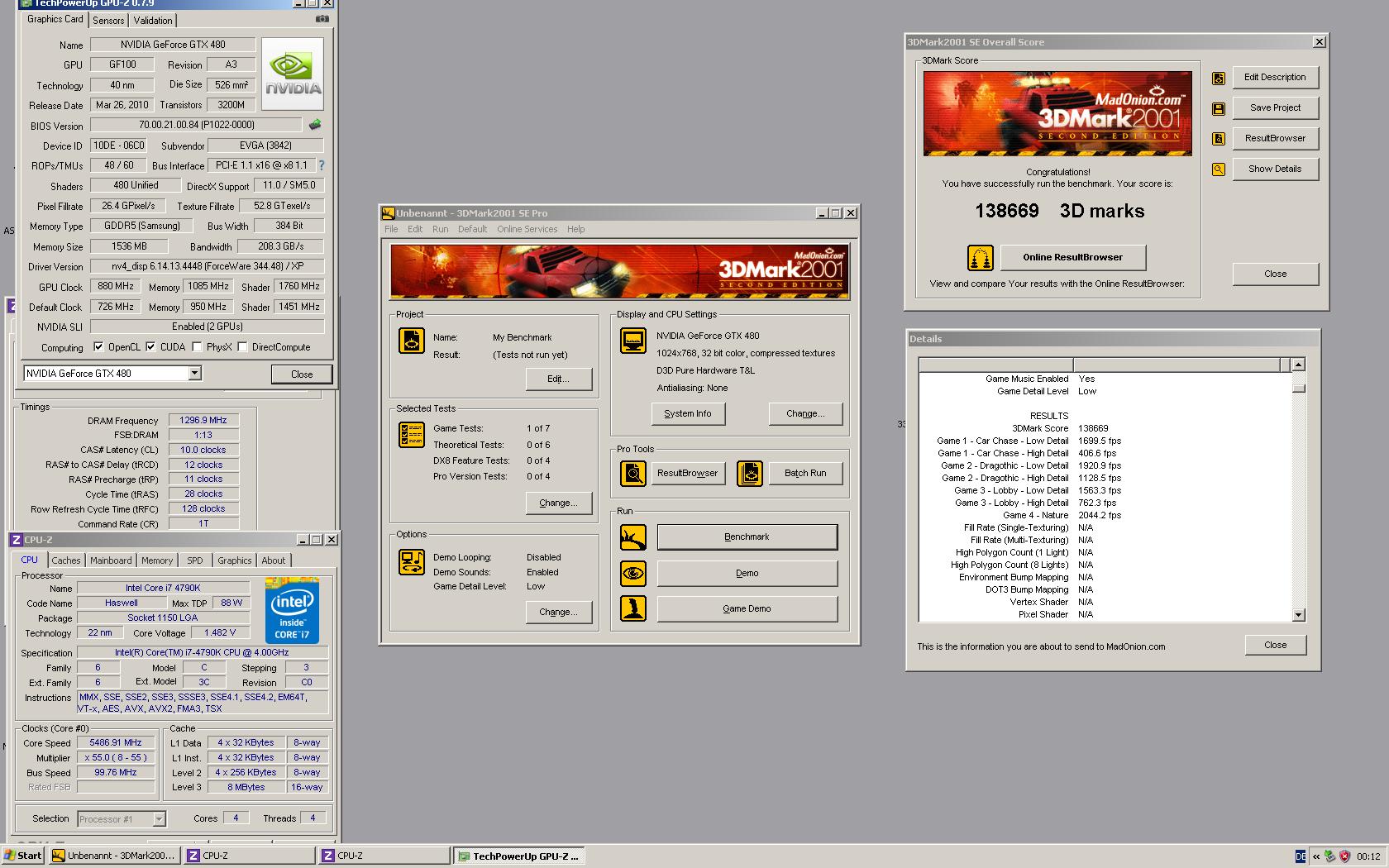1389x868 pixels.
Task: Click Change... under Selected Tests
Action: [x=559, y=503]
